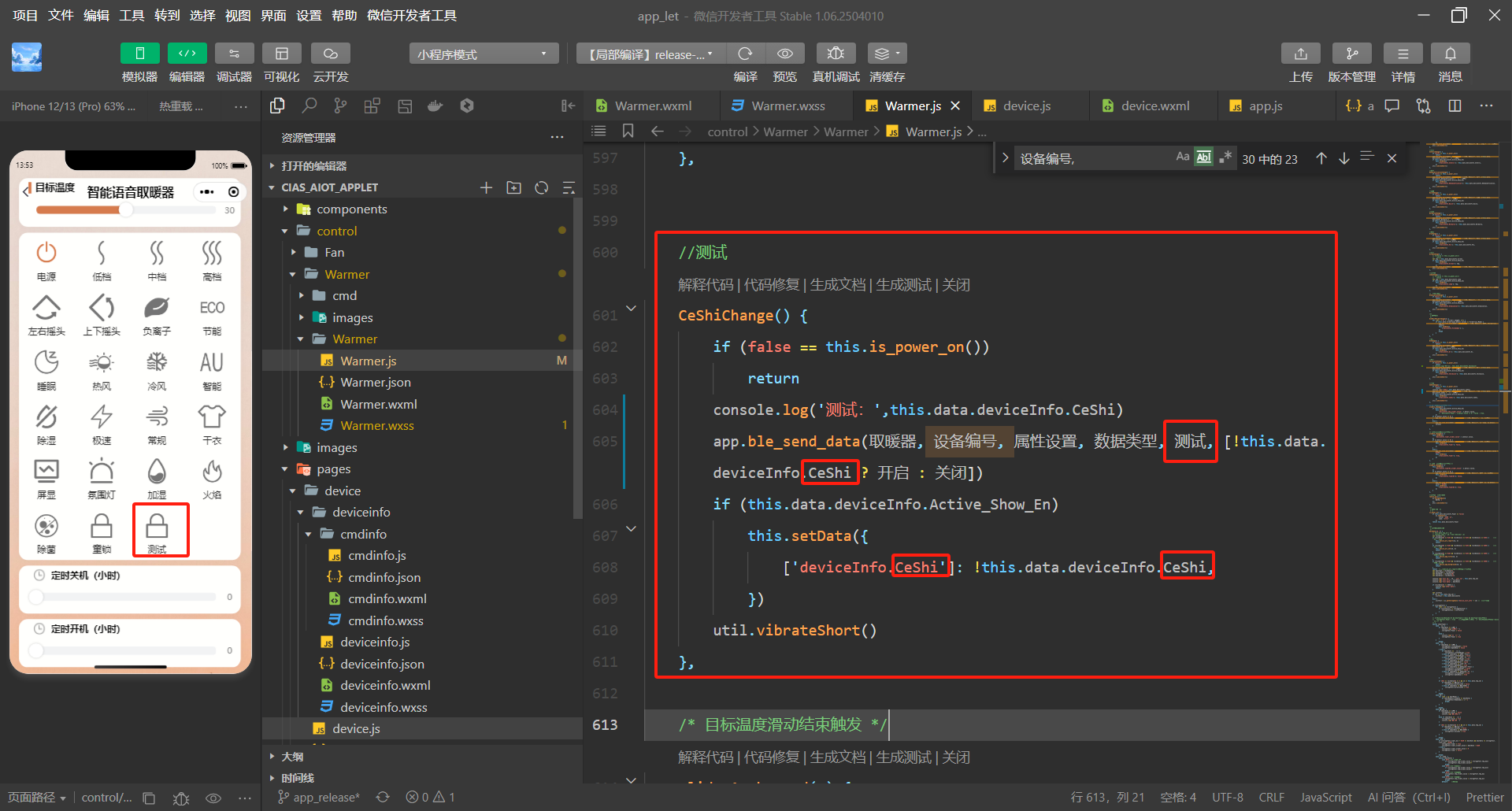Screen dimensions: 1512x811
Task: Click 解释代码 link above CeShiChange
Action: [x=705, y=285]
